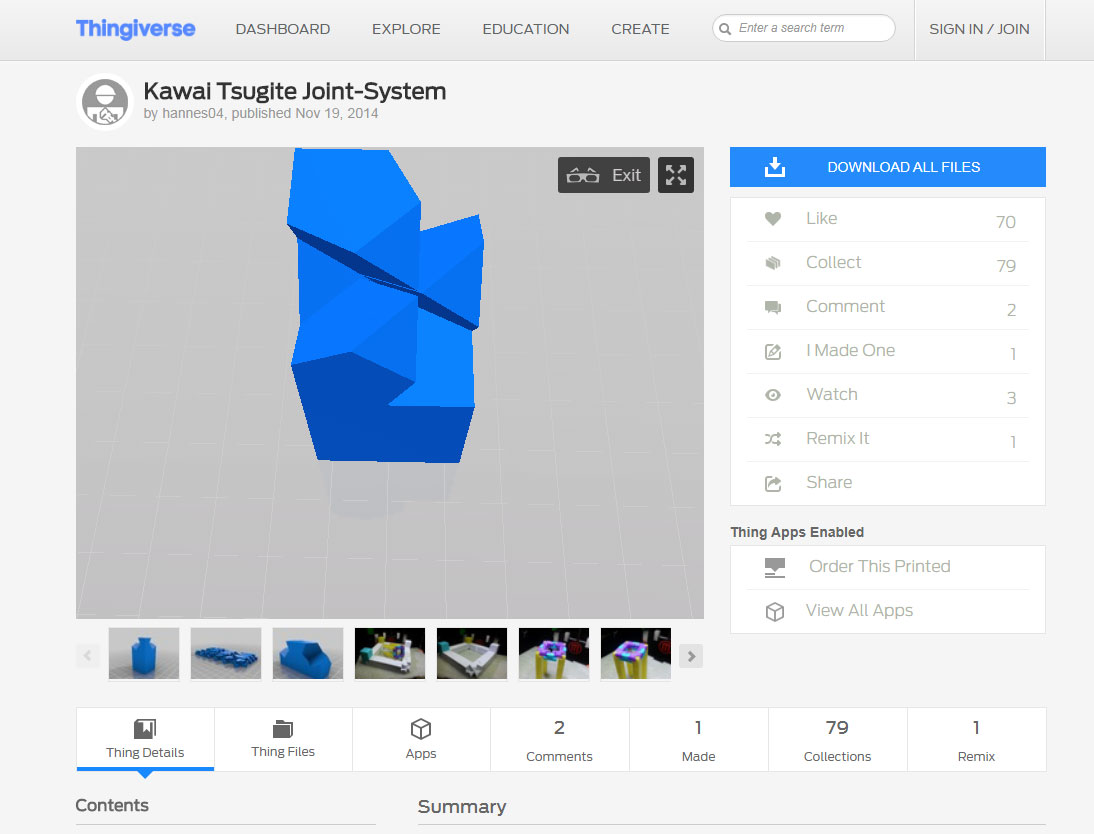Click the hannes04 user avatar

coord(105,102)
